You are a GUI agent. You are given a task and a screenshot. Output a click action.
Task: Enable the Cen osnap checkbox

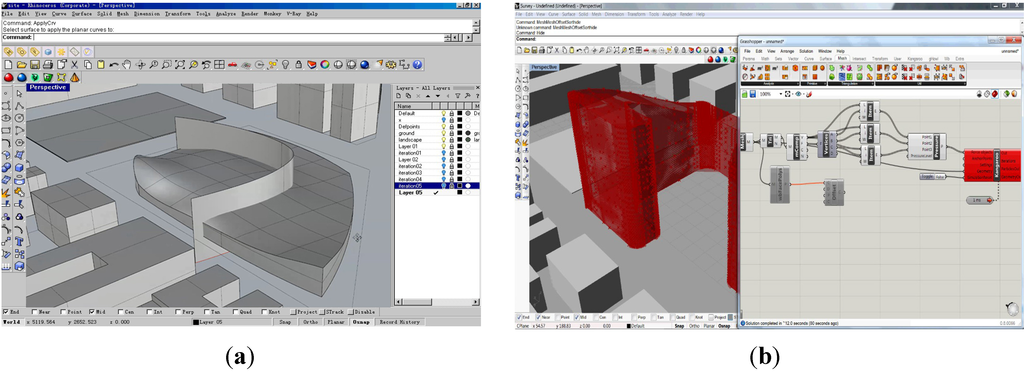click(x=120, y=312)
